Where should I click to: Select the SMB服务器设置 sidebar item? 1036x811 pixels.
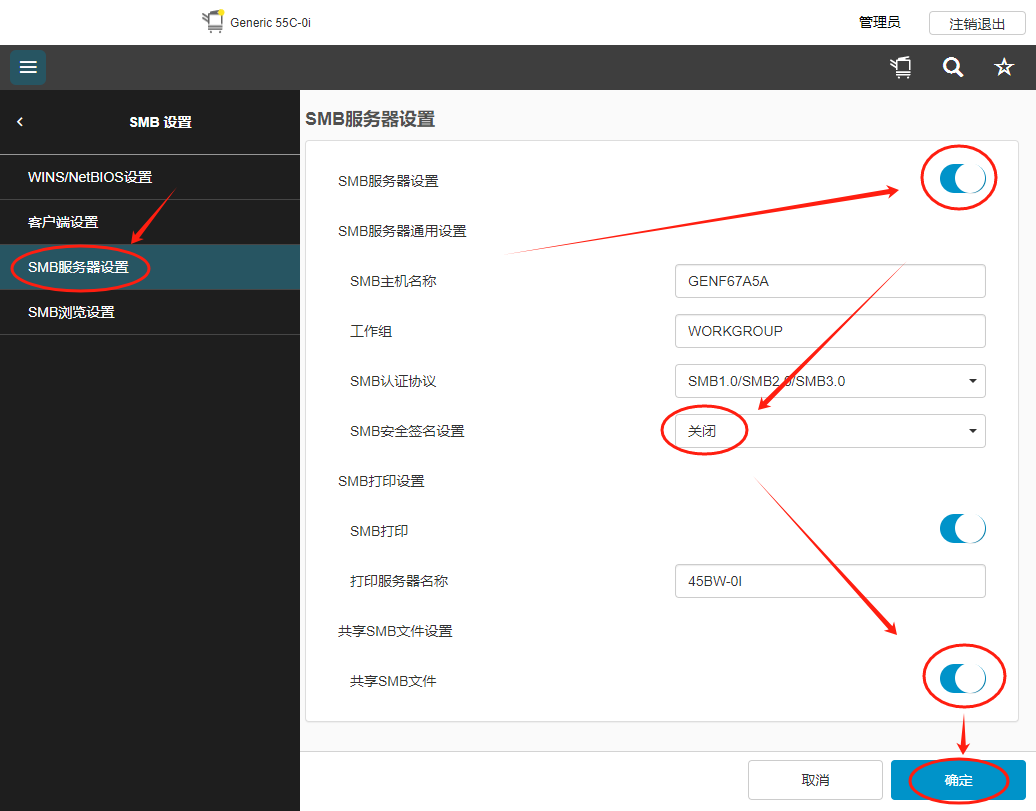tap(79, 267)
